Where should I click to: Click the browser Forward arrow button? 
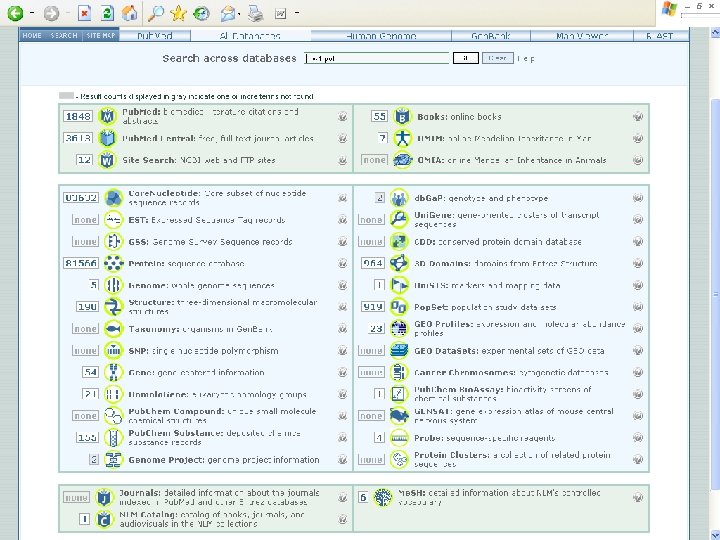(x=51, y=13)
